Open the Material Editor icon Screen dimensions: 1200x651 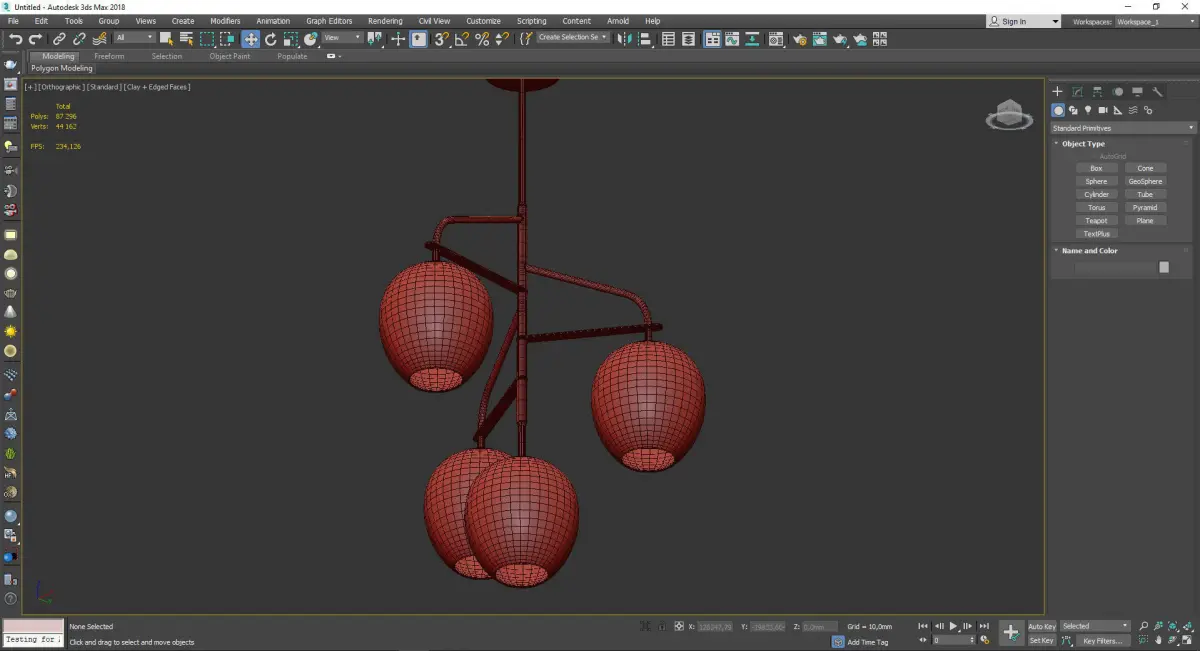coord(775,39)
